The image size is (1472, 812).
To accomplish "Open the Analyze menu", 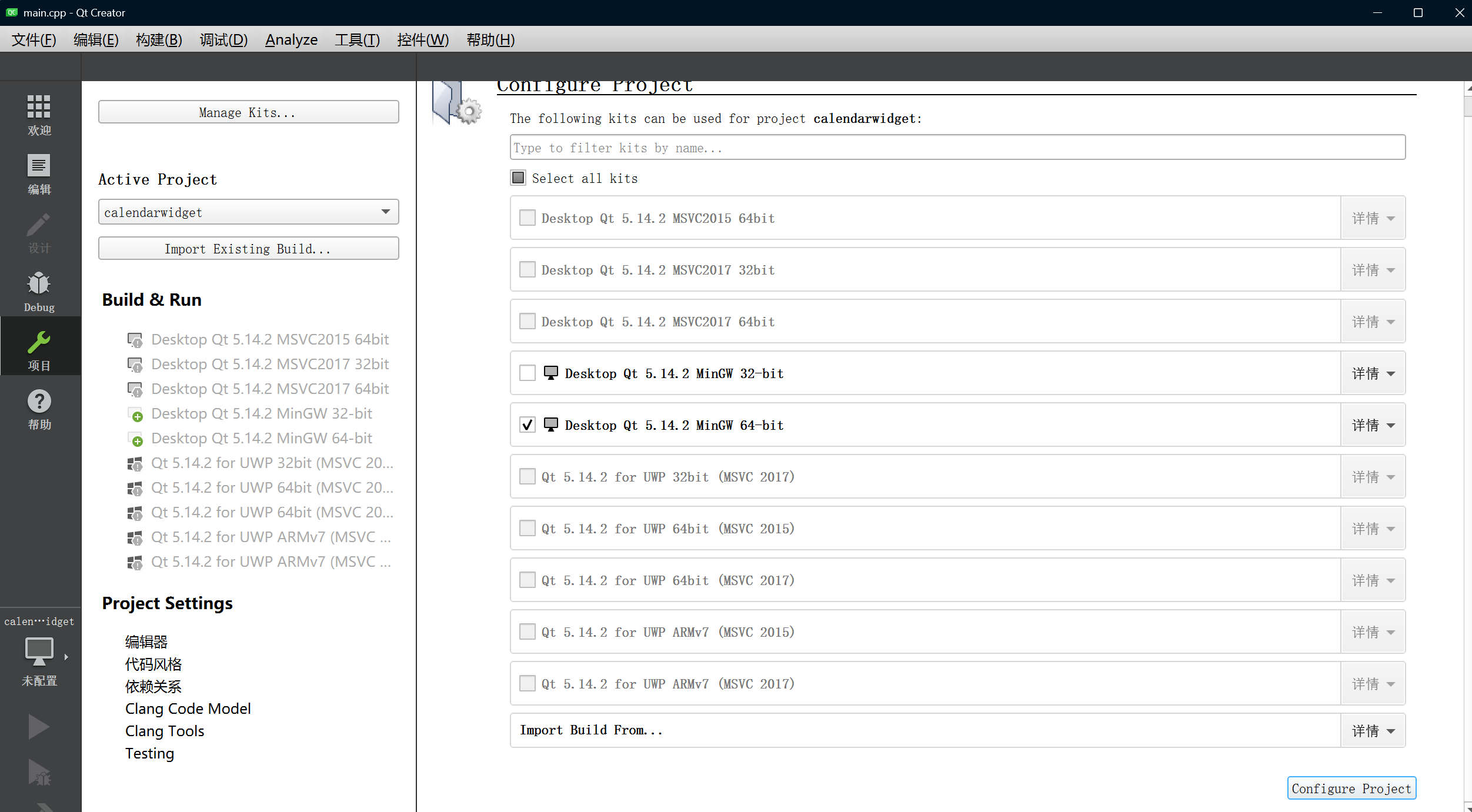I will point(291,40).
